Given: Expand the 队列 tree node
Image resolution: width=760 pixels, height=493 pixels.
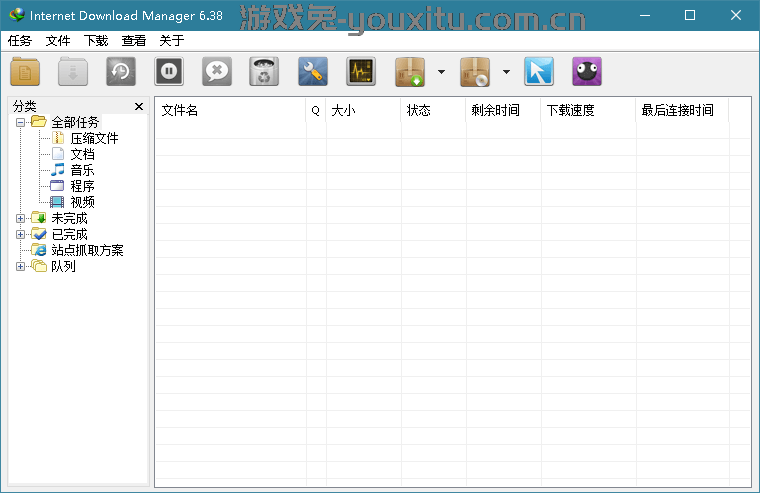Looking at the screenshot, I should pos(20,266).
